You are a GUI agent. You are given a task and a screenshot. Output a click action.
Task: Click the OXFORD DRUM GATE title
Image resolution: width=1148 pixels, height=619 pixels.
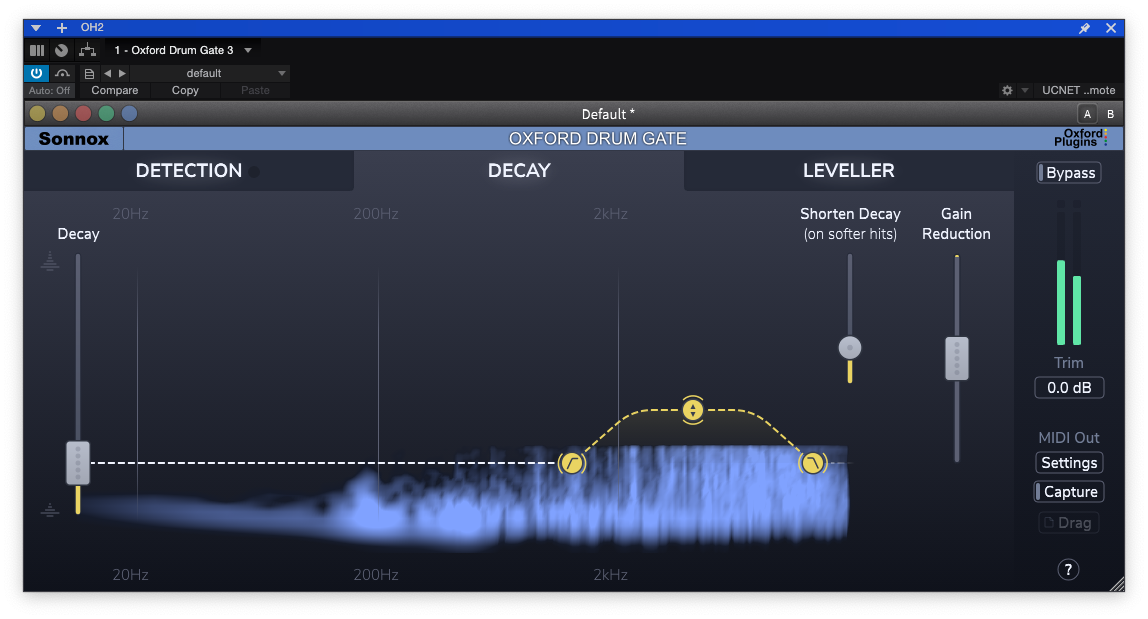click(597, 138)
